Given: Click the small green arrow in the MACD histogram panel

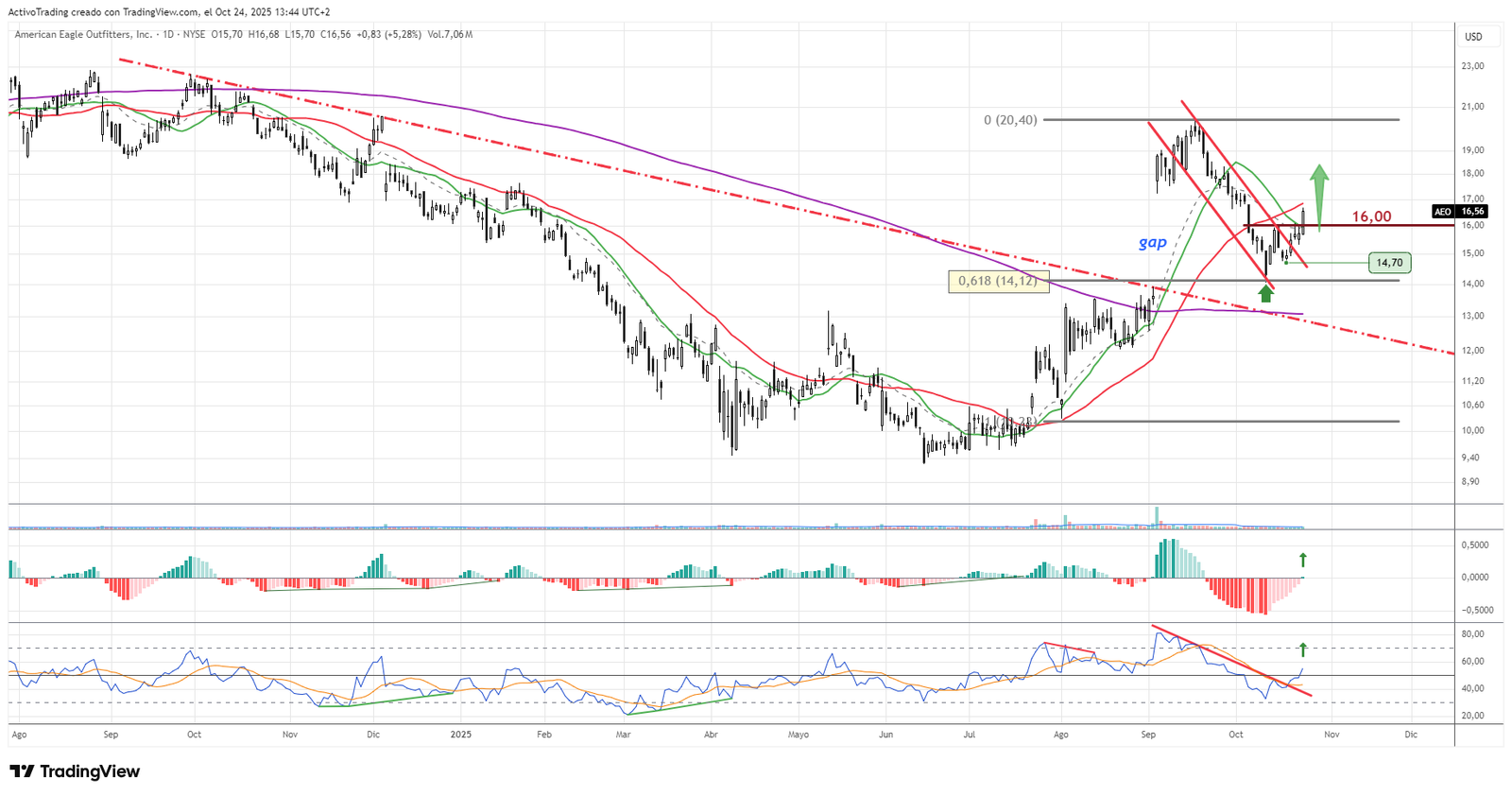Looking at the screenshot, I should (x=1302, y=560).
